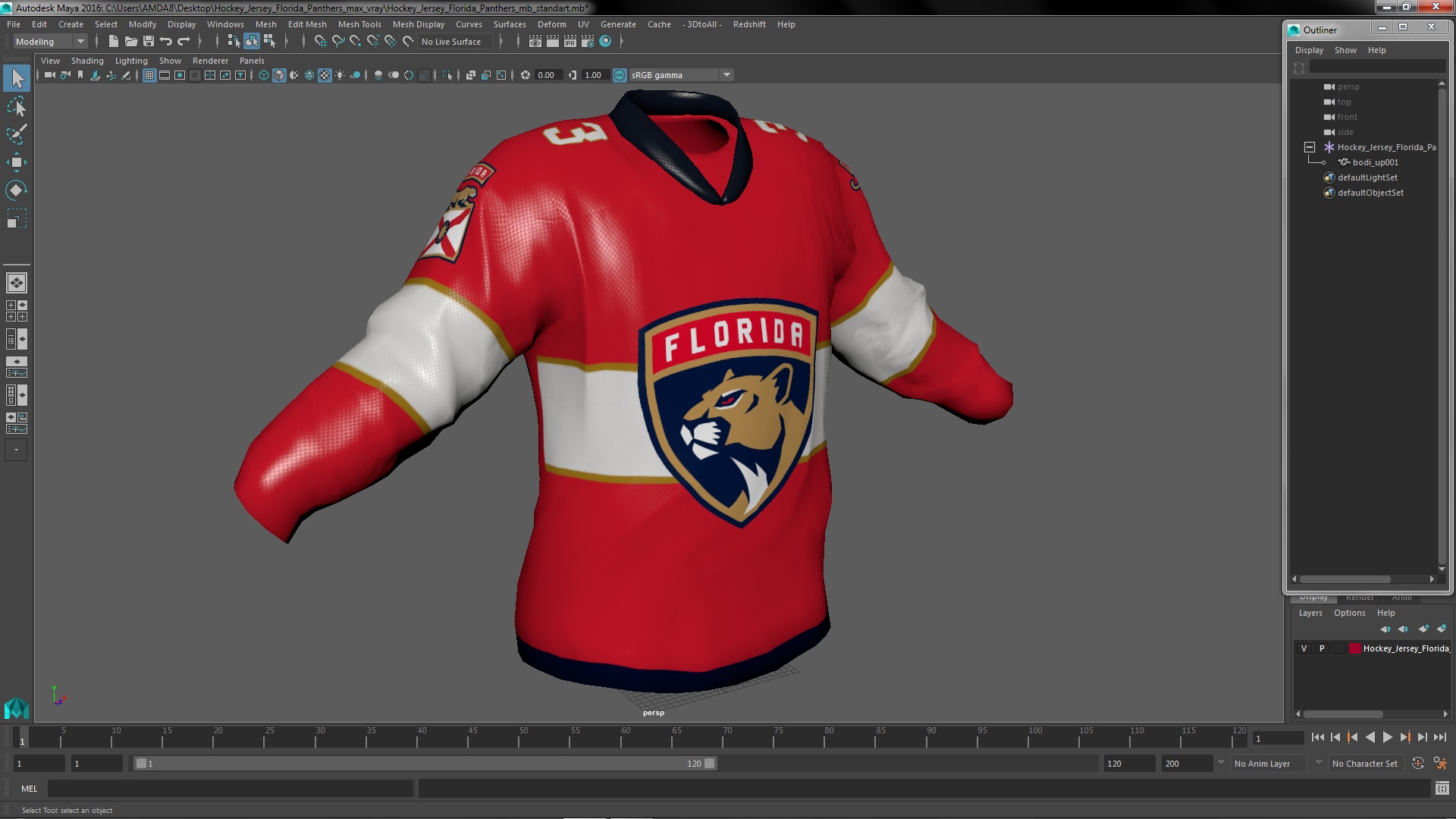Step to next key
Viewport: 1456px width, 819px height.
tap(1404, 737)
